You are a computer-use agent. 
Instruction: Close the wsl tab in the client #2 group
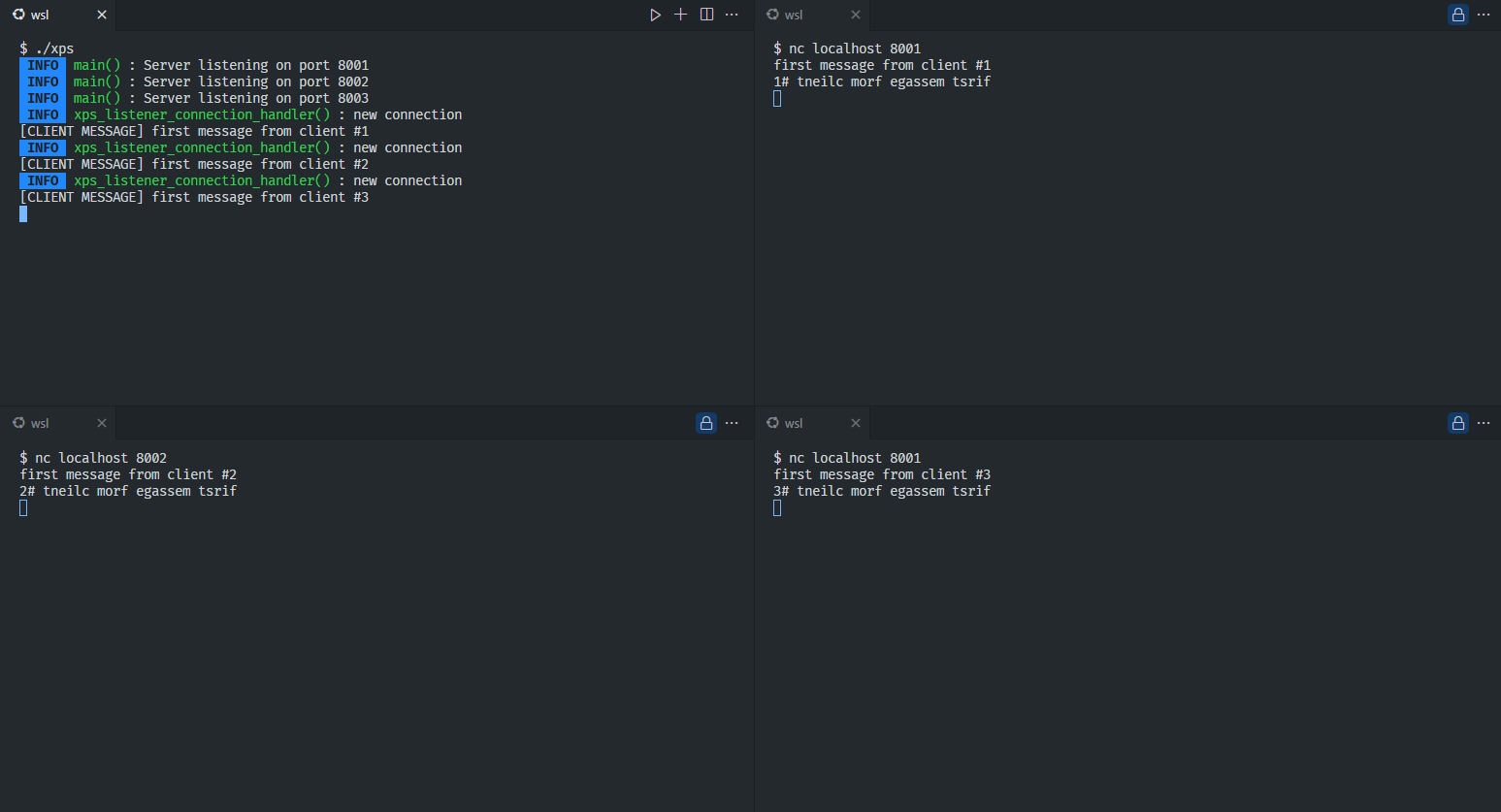102,423
